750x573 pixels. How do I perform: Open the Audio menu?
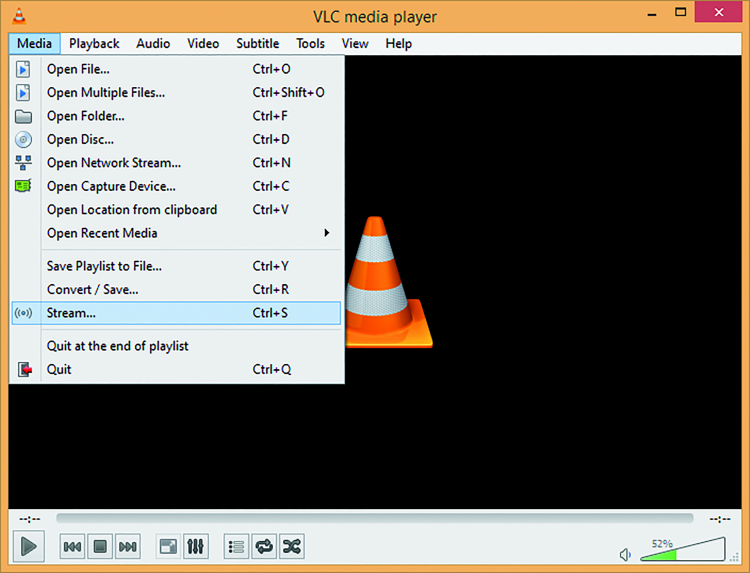tap(153, 44)
